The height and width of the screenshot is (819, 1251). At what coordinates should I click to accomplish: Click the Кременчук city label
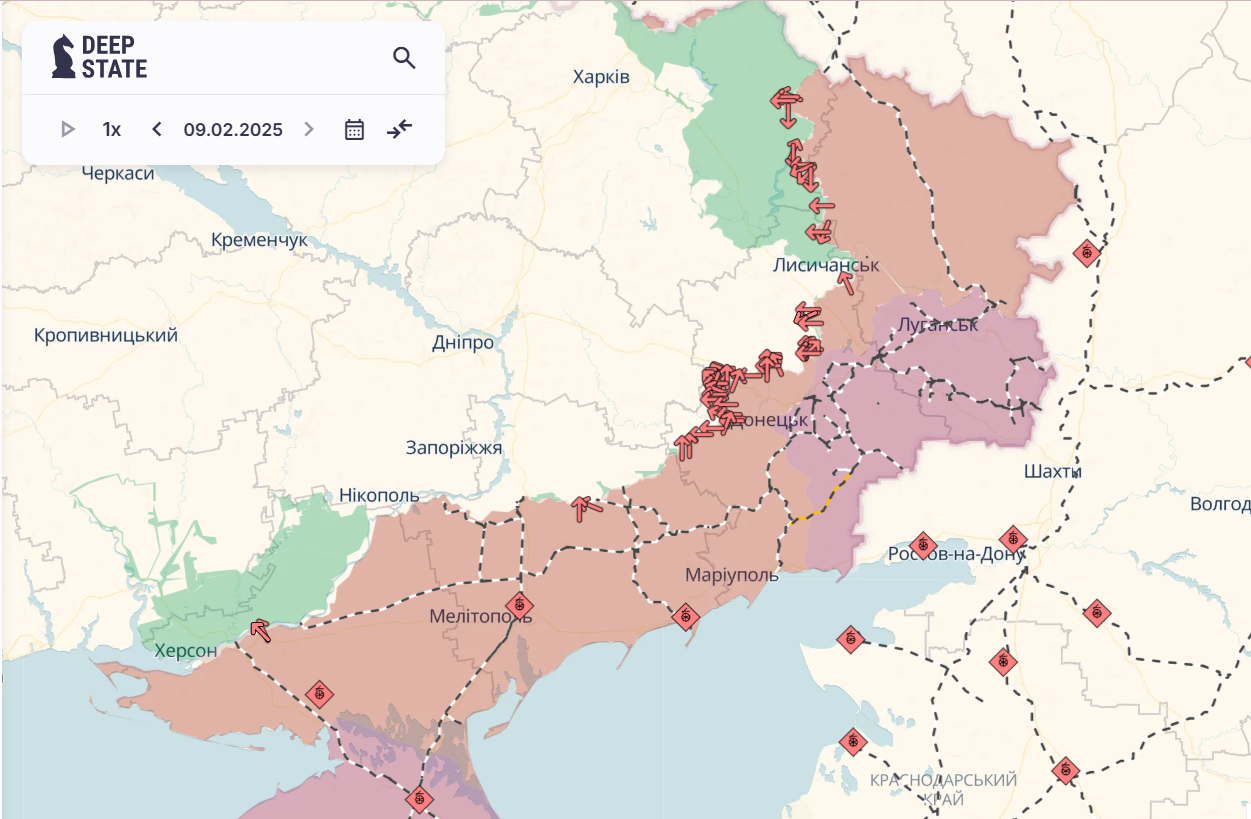tap(260, 241)
